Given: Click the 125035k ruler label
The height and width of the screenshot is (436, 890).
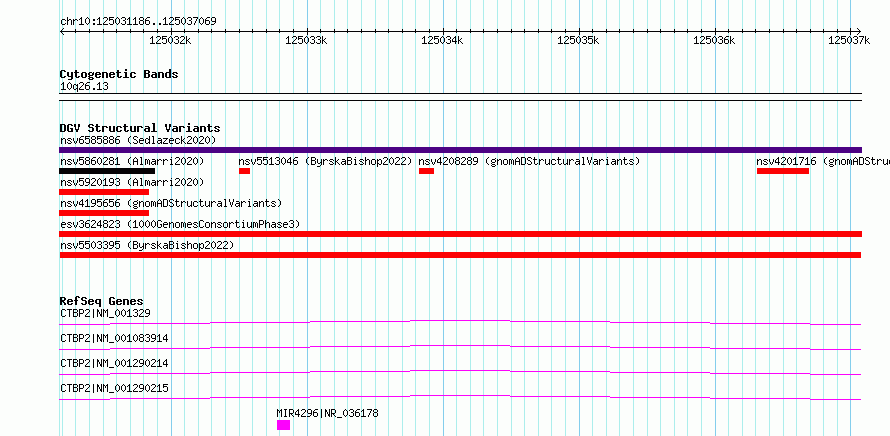Looking at the screenshot, I should click(x=578, y=40).
